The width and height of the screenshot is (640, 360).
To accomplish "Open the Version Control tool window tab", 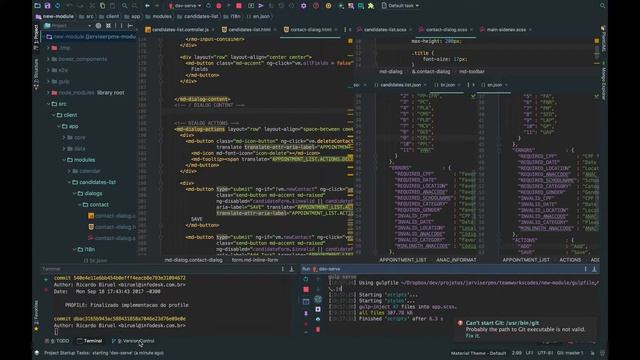I will 133,341.
